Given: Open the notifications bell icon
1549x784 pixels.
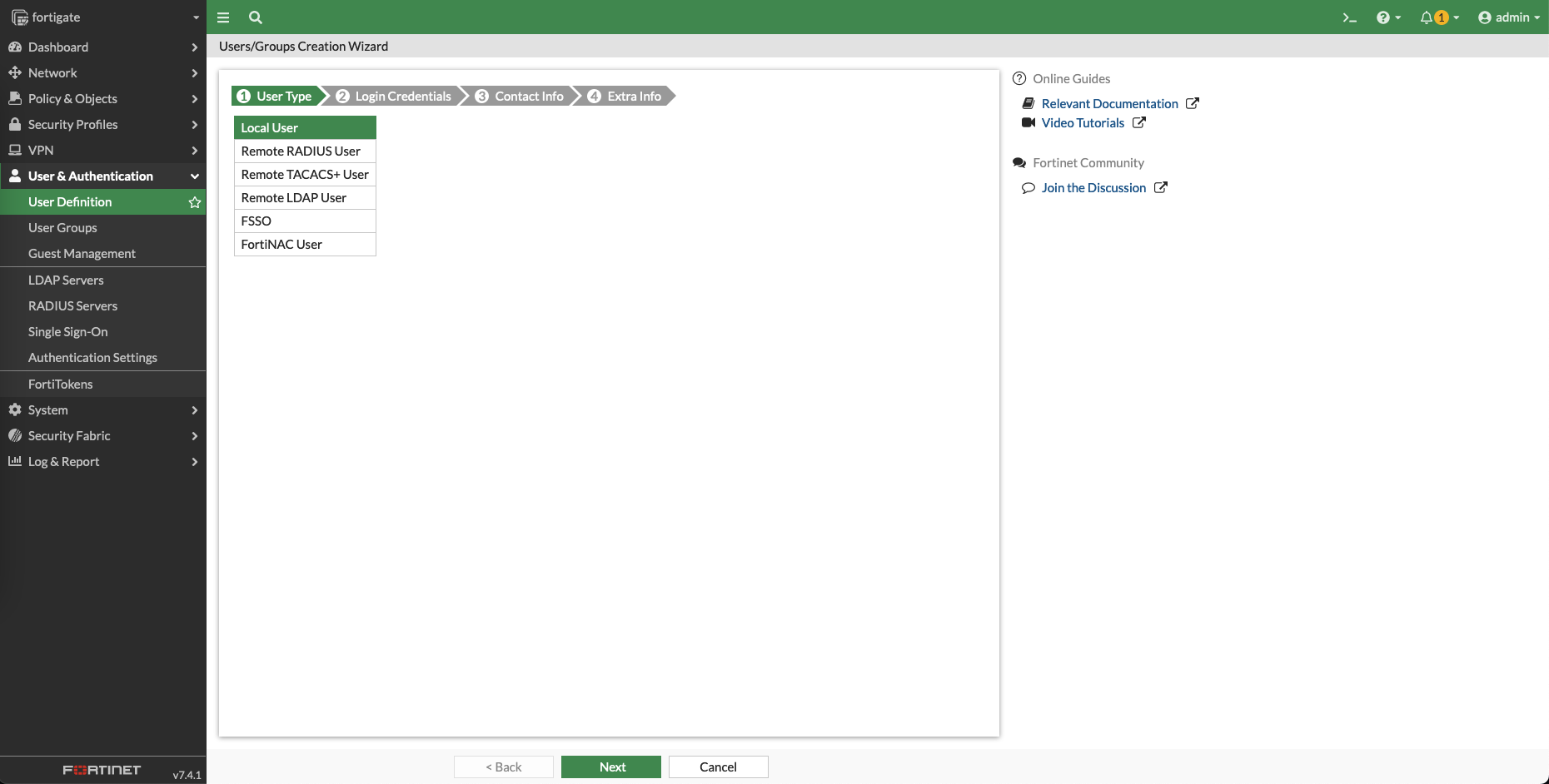Looking at the screenshot, I should [x=1427, y=17].
